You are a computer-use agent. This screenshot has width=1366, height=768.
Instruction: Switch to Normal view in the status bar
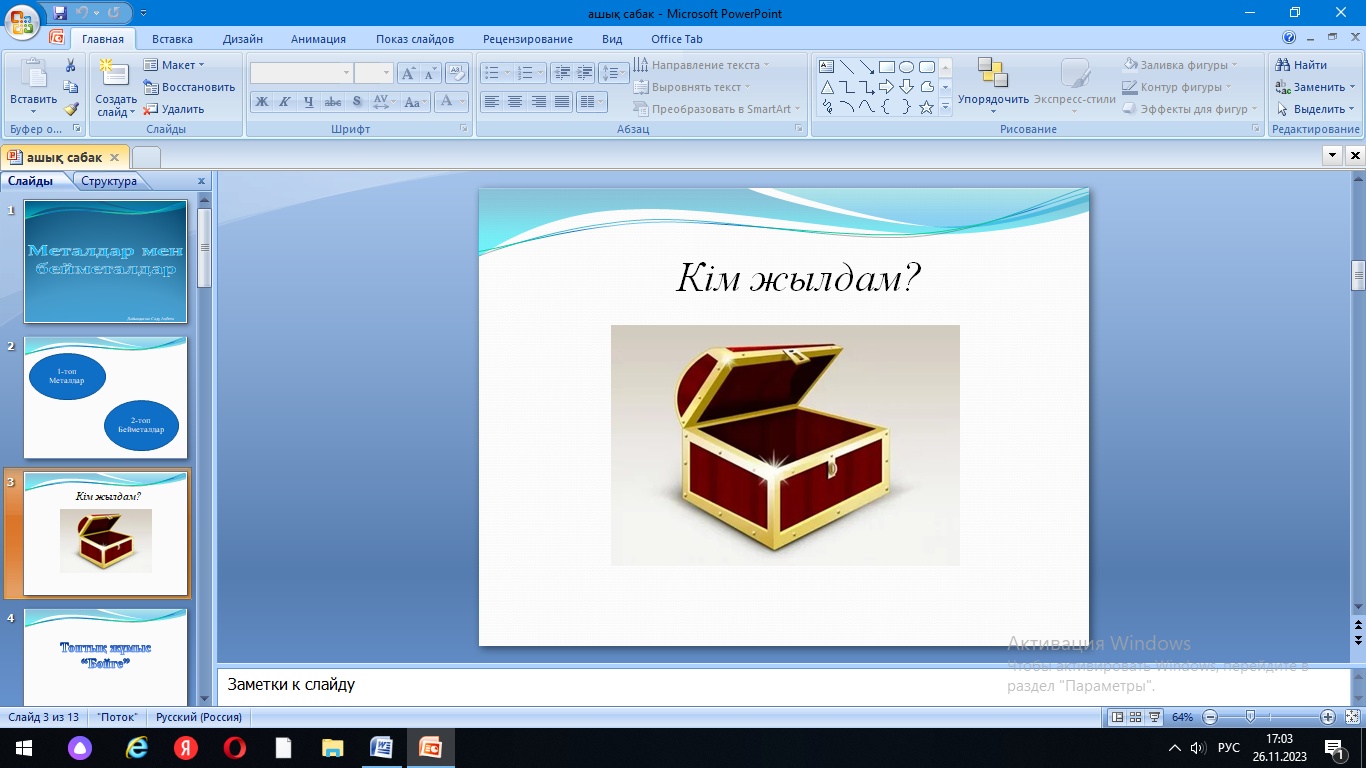(1117, 717)
